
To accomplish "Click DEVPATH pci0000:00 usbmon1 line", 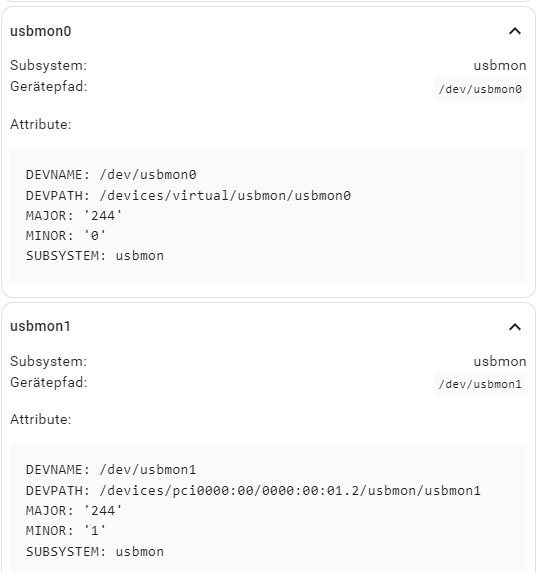I will click(253, 490).
